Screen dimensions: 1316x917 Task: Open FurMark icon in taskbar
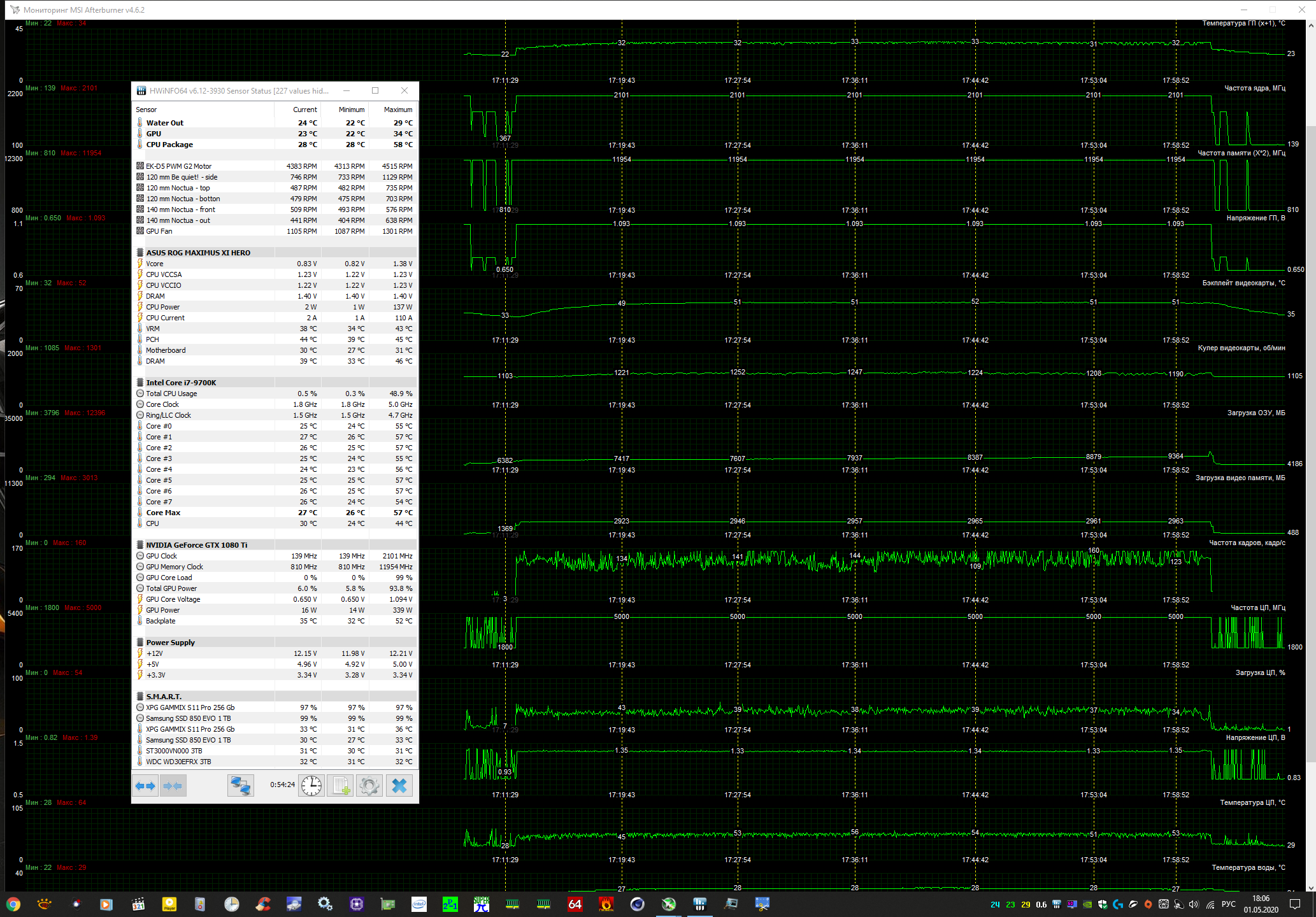(606, 904)
